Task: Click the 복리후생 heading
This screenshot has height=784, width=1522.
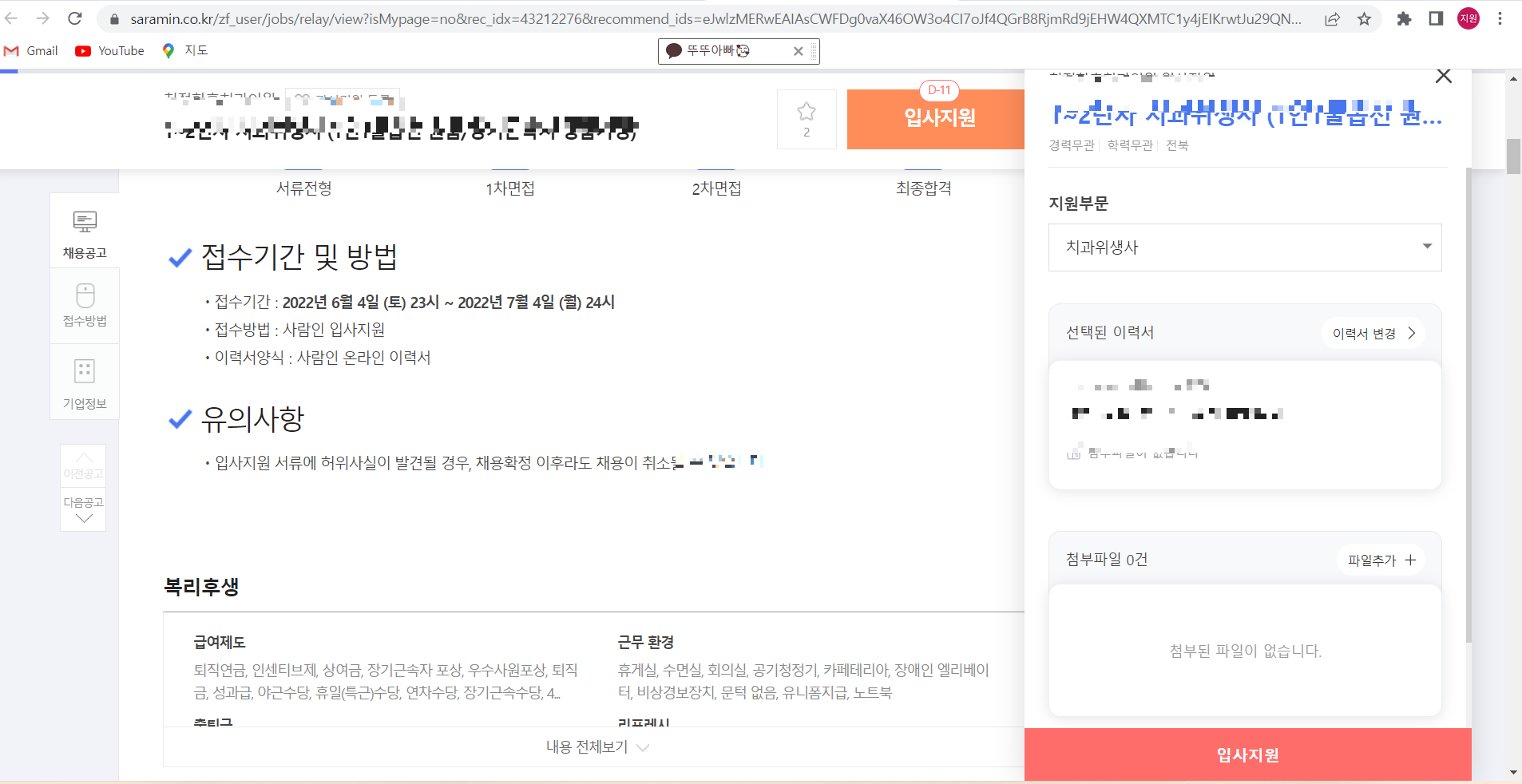Action: tap(201, 587)
